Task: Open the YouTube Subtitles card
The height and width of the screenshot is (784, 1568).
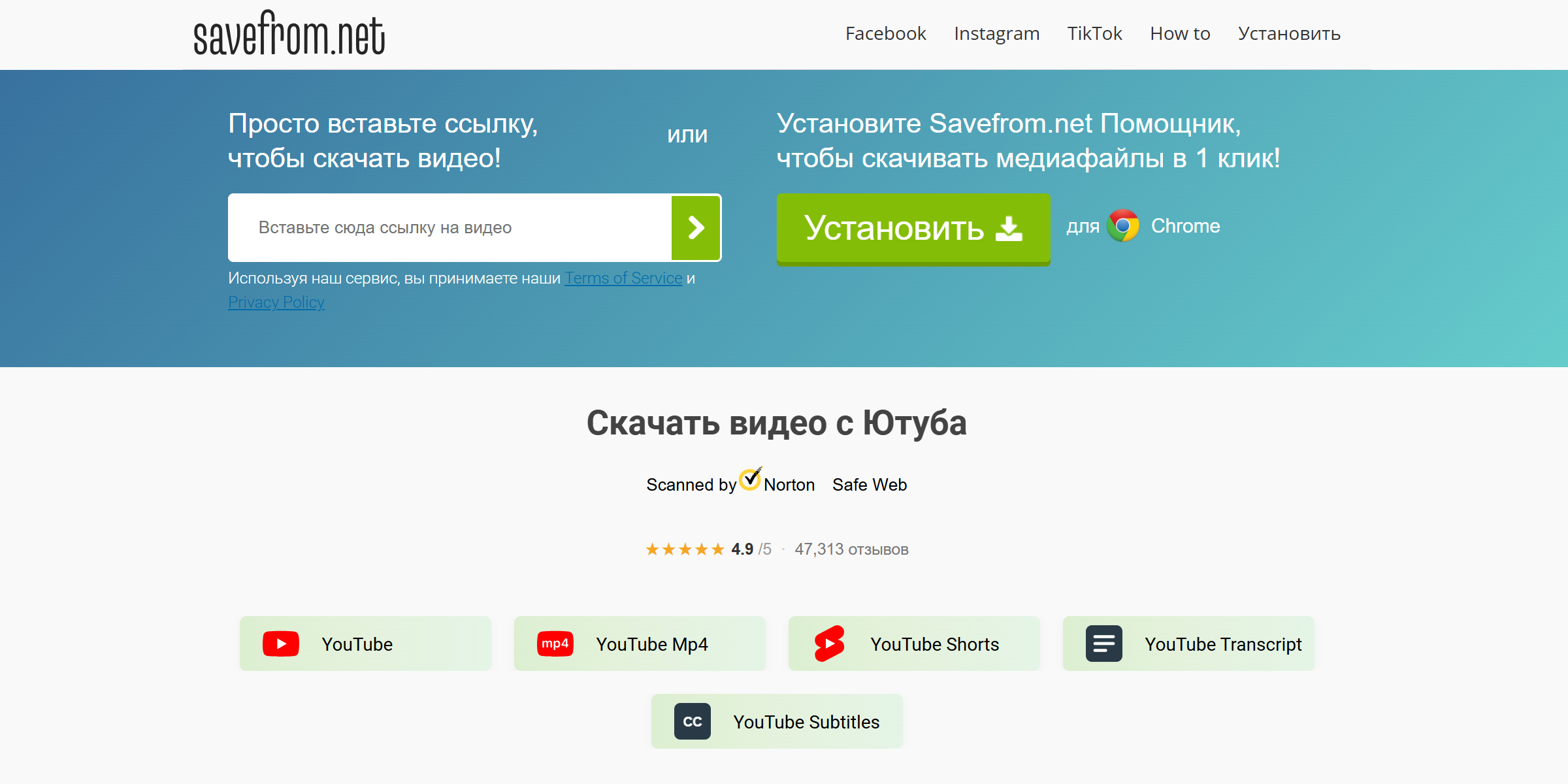Action: (x=777, y=721)
